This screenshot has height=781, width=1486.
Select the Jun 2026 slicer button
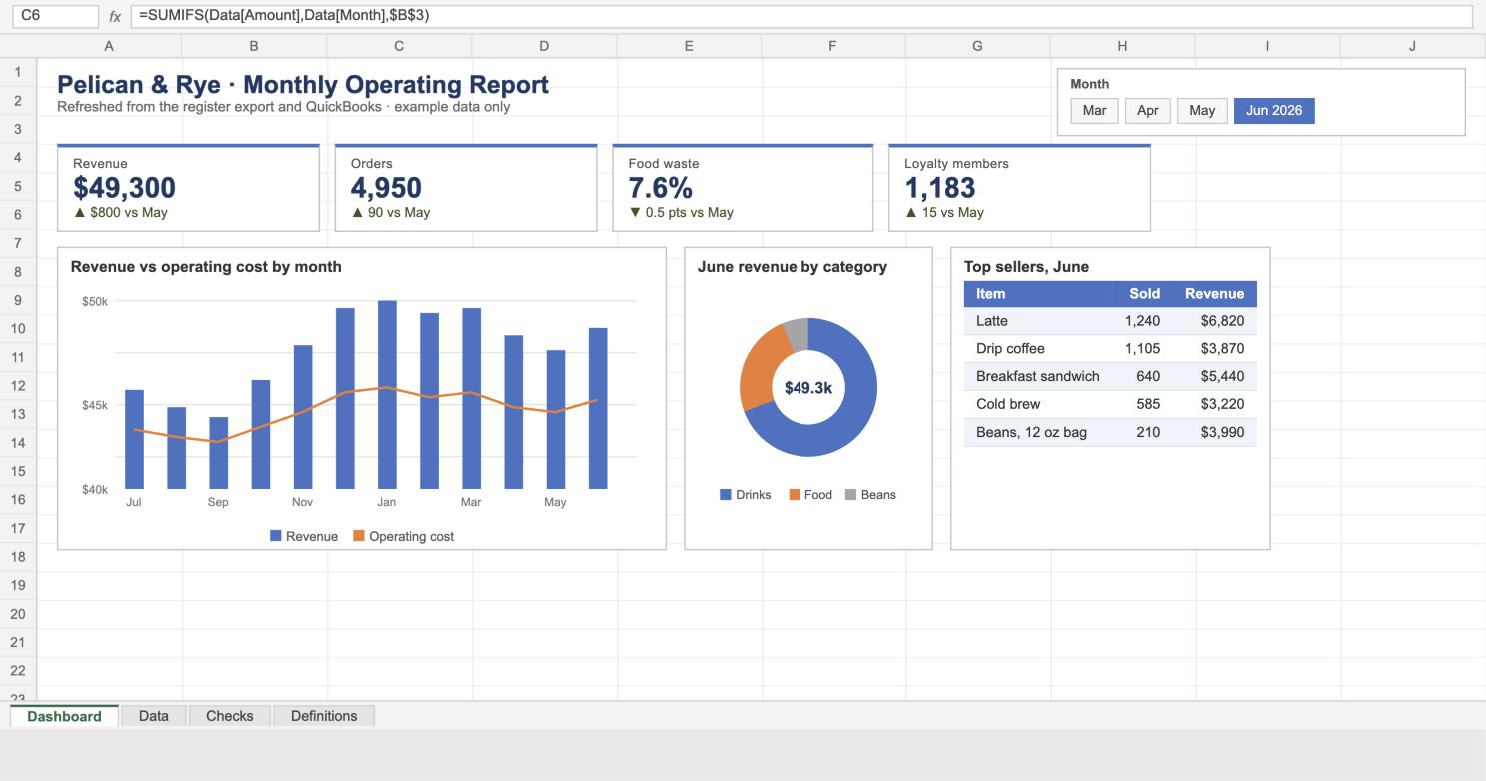(x=1274, y=111)
